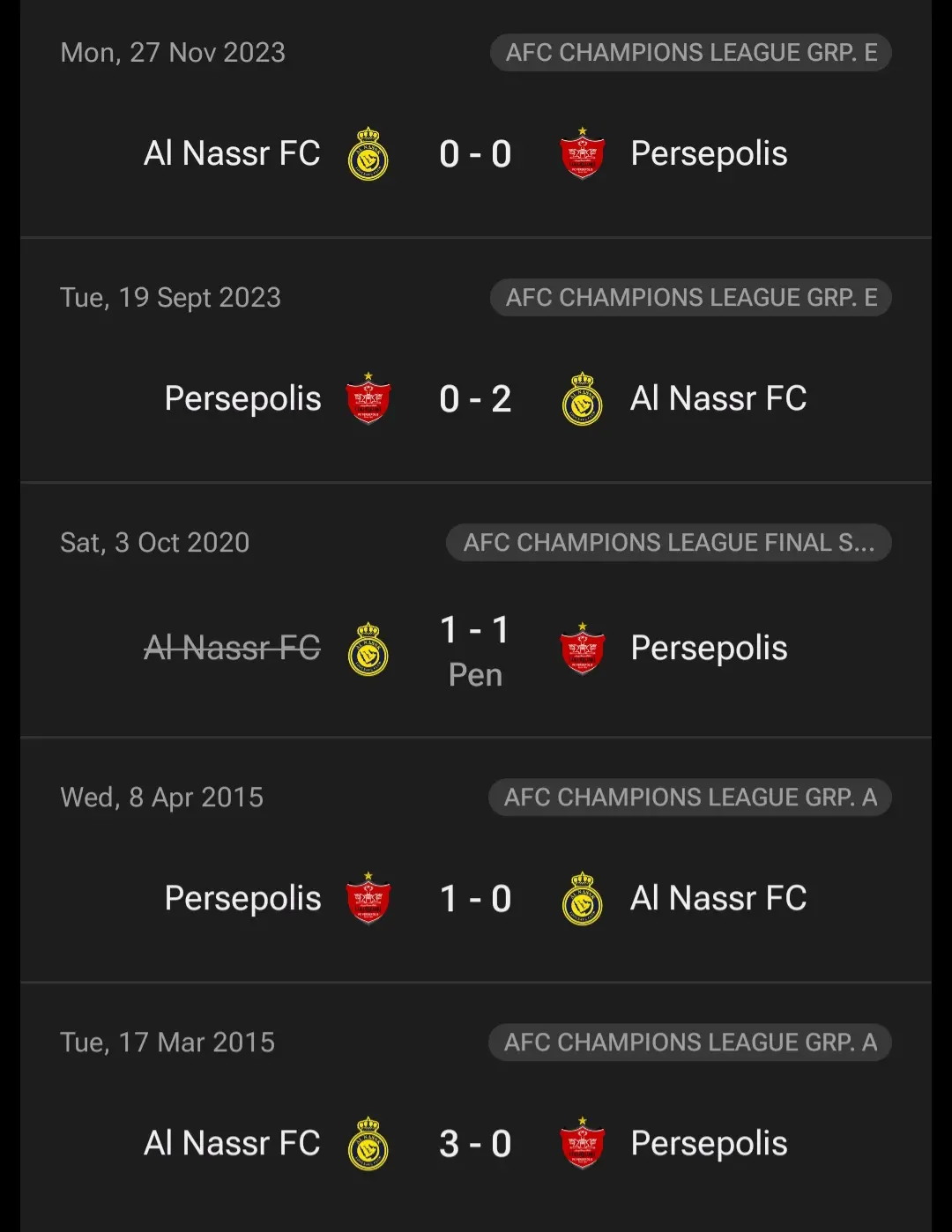Open the 0 - 0 score from 27 Nov 2023
This screenshot has width=952, height=1232.
click(475, 154)
